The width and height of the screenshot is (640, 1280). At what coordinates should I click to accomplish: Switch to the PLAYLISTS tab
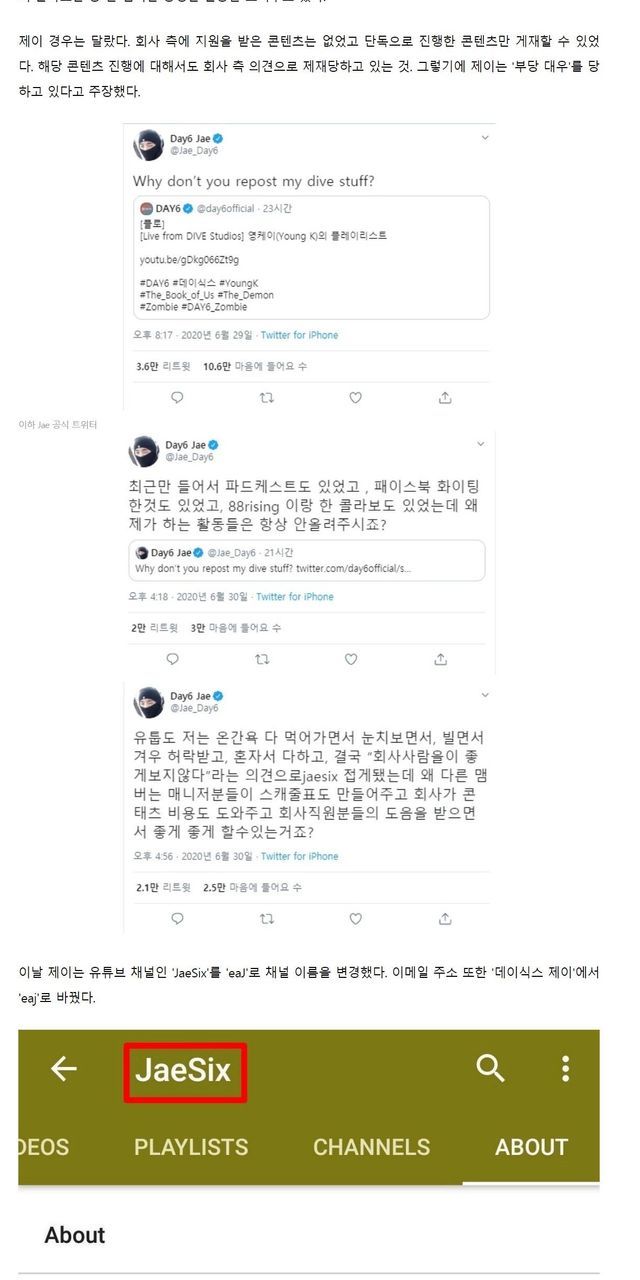pos(191,1147)
